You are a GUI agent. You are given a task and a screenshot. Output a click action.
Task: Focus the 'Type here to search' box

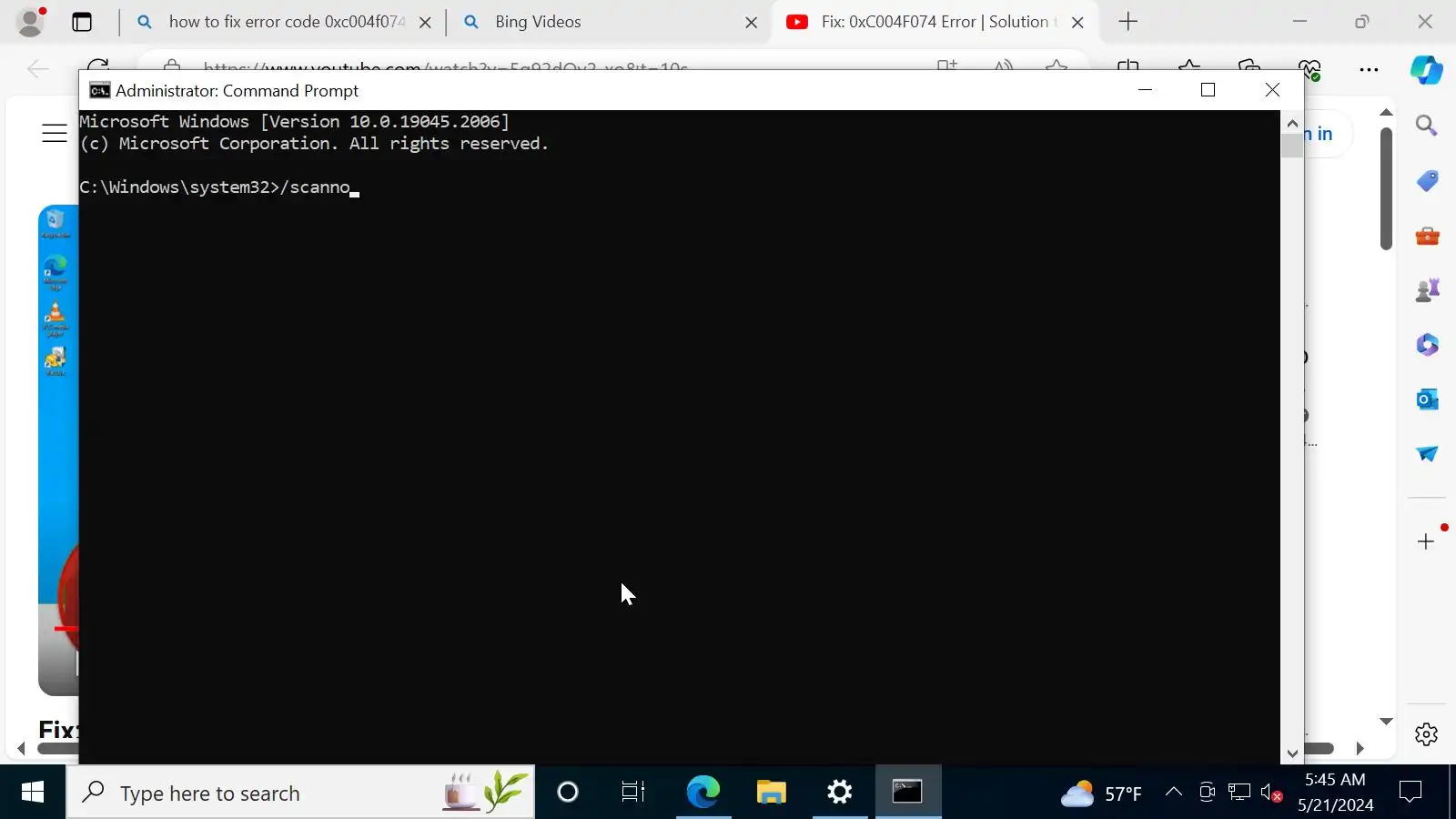300,793
